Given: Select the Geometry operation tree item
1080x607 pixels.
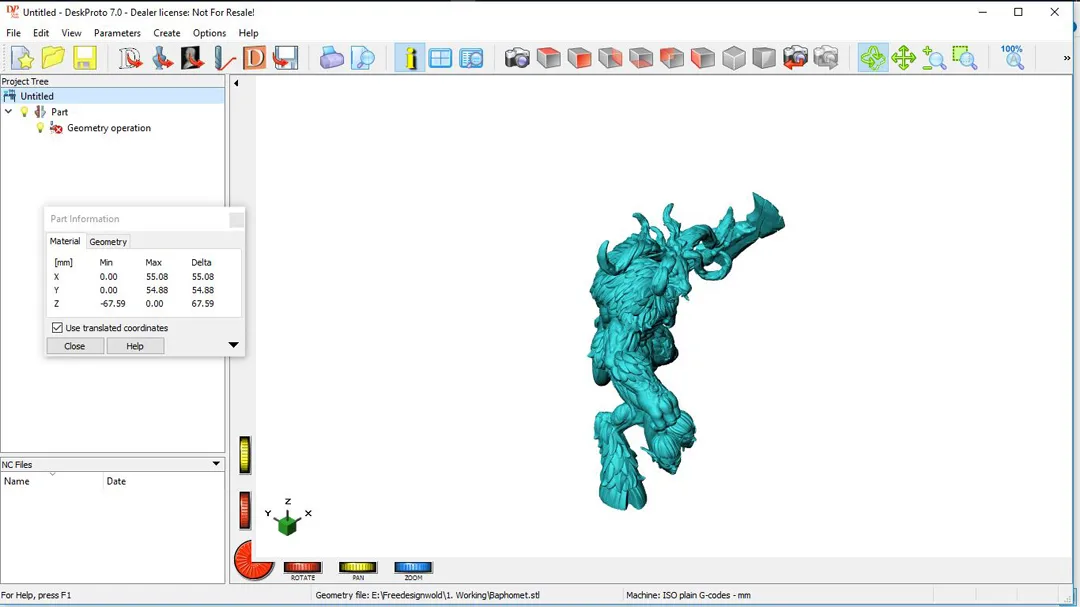Looking at the screenshot, I should coord(109,128).
